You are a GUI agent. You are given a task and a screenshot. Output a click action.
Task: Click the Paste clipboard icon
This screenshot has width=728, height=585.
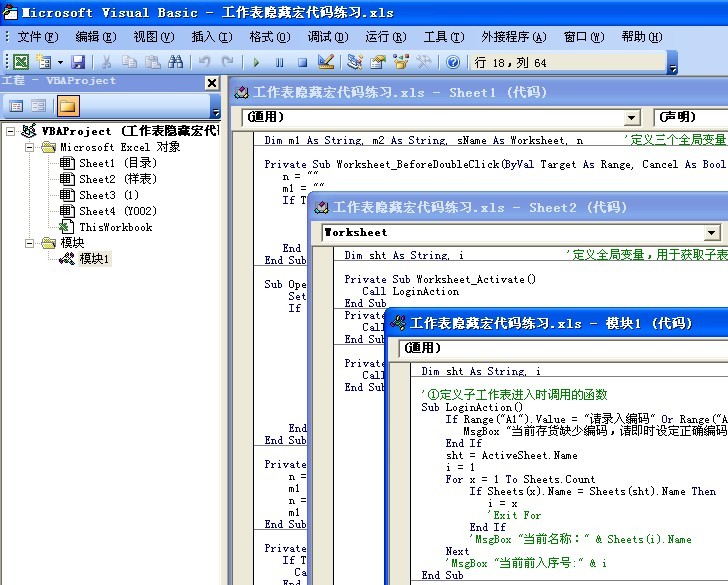coord(153,62)
